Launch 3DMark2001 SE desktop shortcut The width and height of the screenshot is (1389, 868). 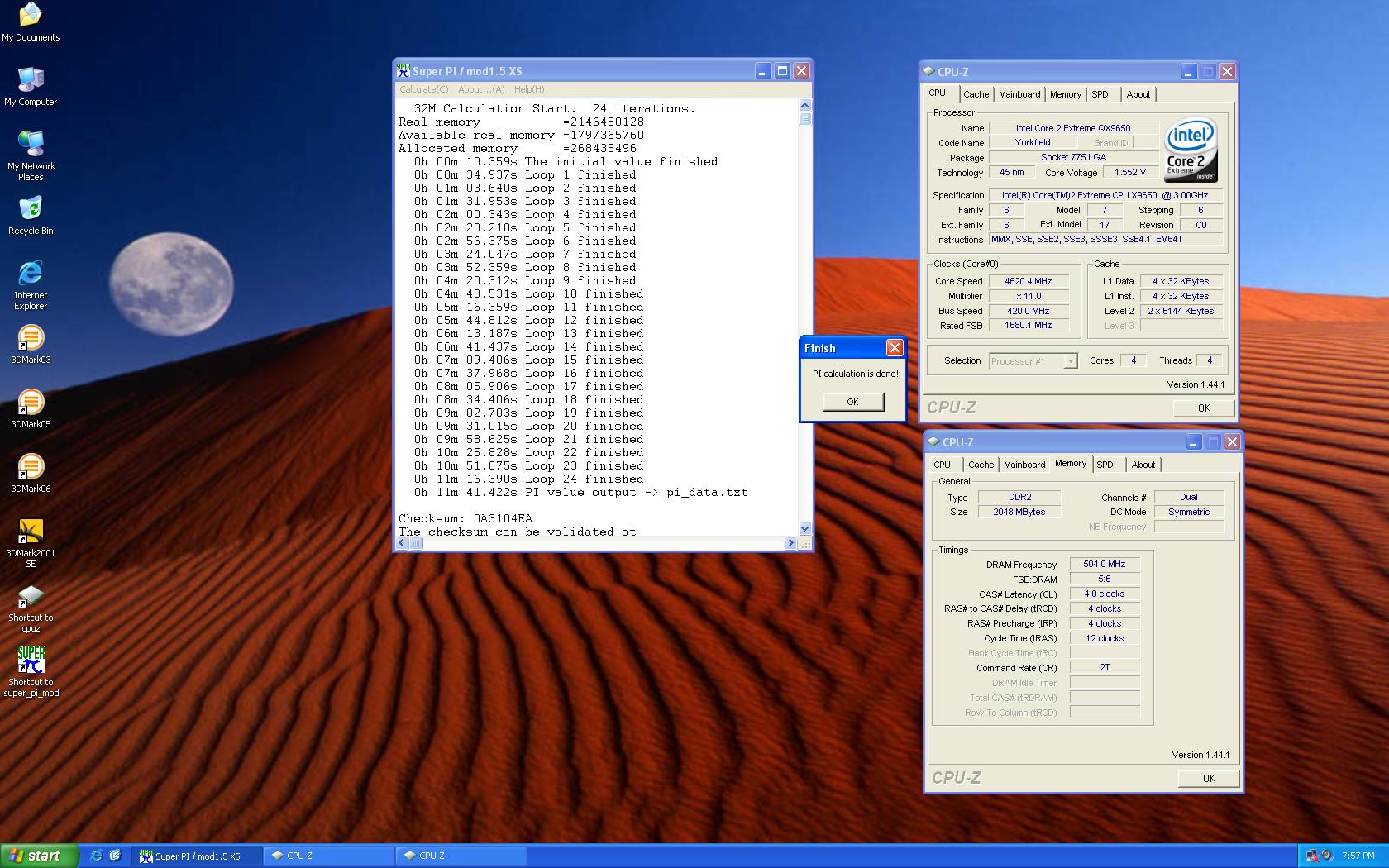(x=31, y=543)
